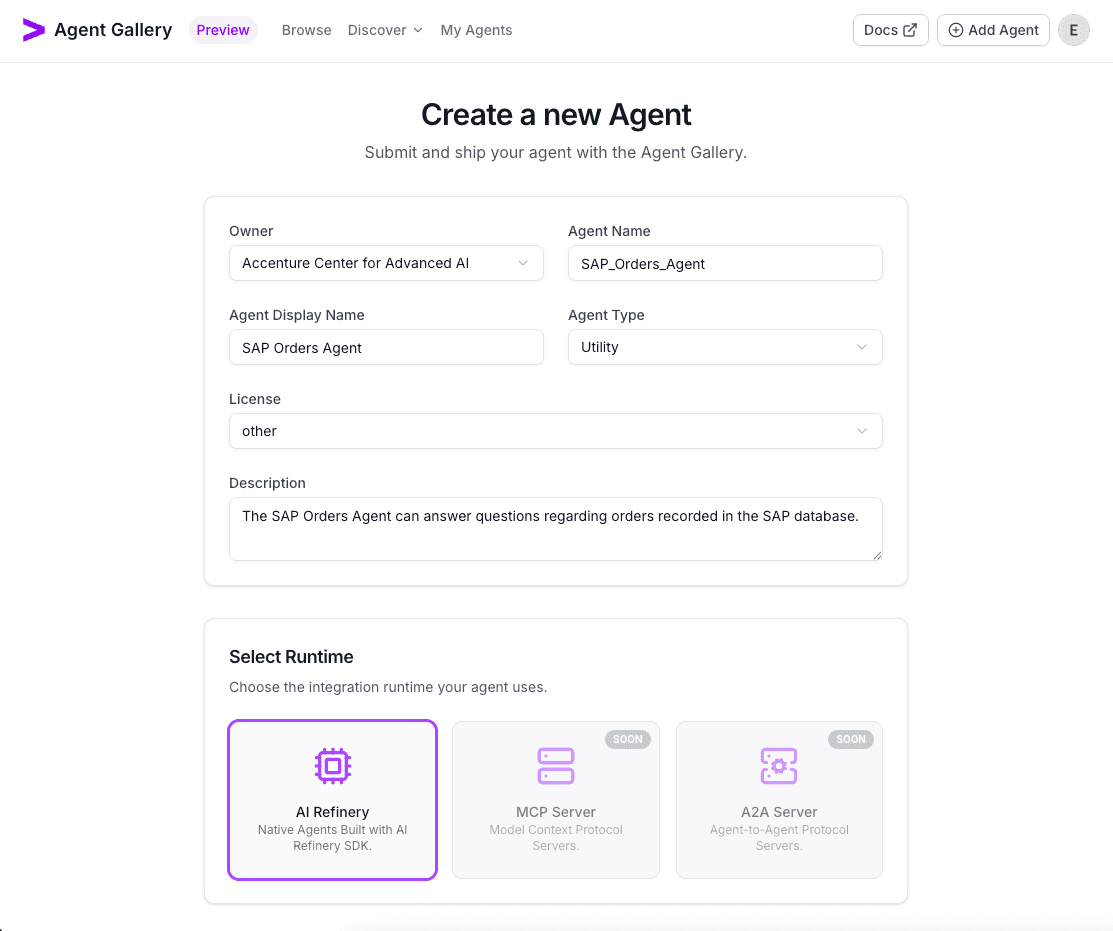Open the user avatar marked E
This screenshot has width=1113, height=931.
click(x=1073, y=30)
